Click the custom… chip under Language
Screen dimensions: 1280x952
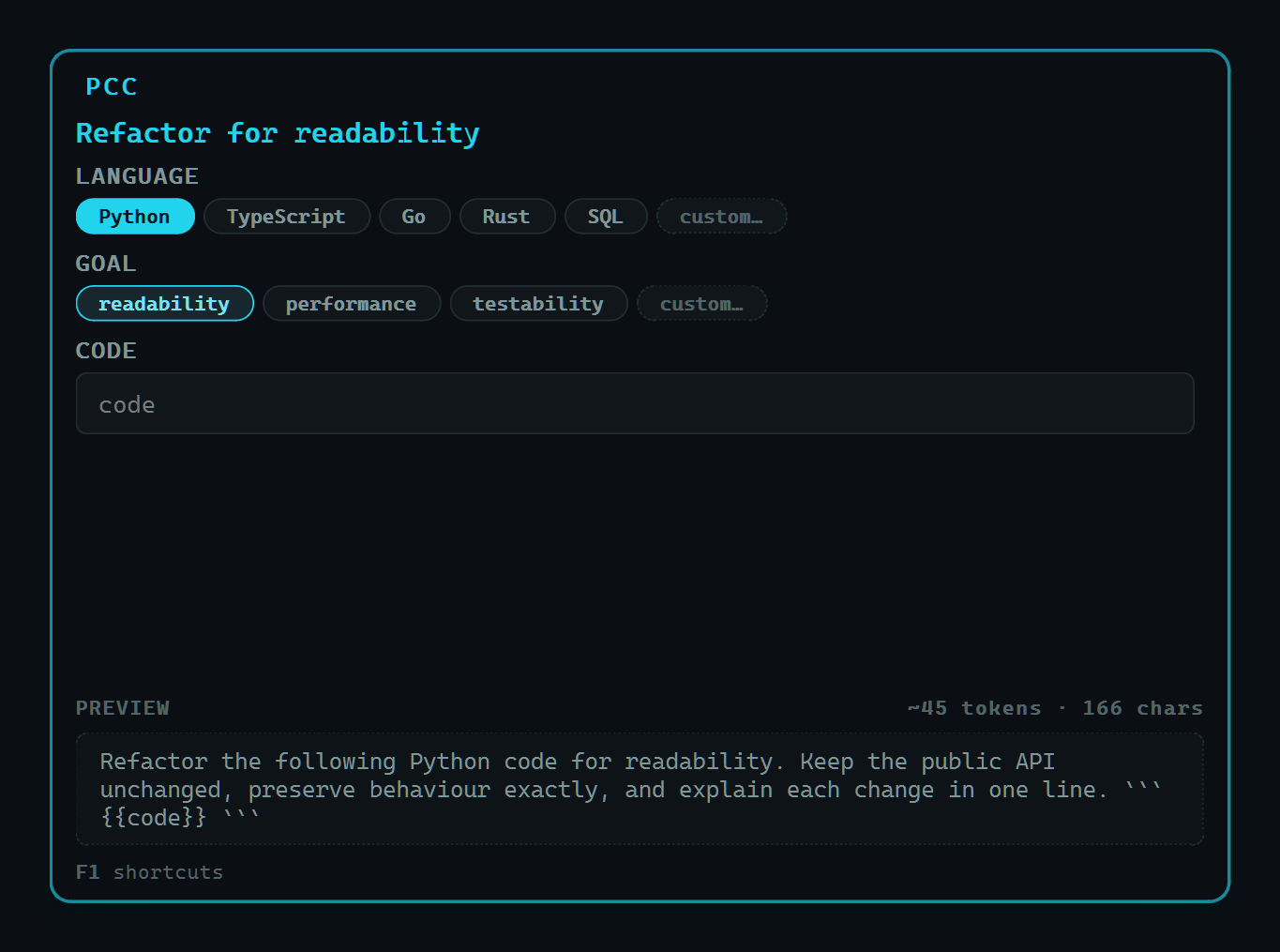[721, 217]
